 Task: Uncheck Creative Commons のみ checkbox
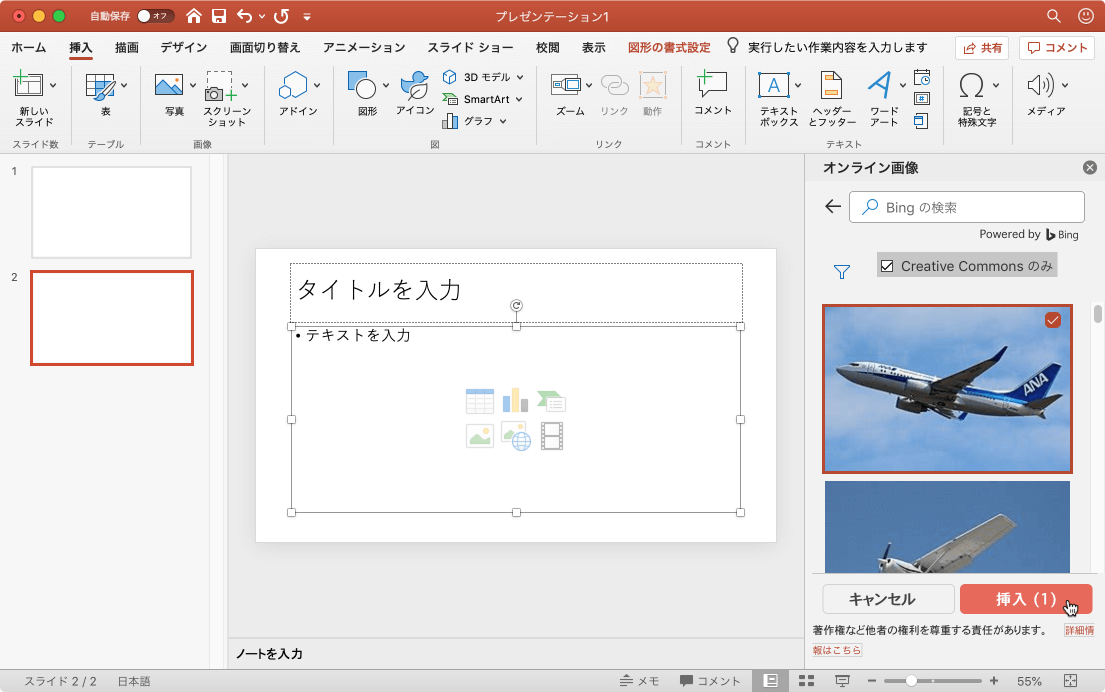(887, 266)
